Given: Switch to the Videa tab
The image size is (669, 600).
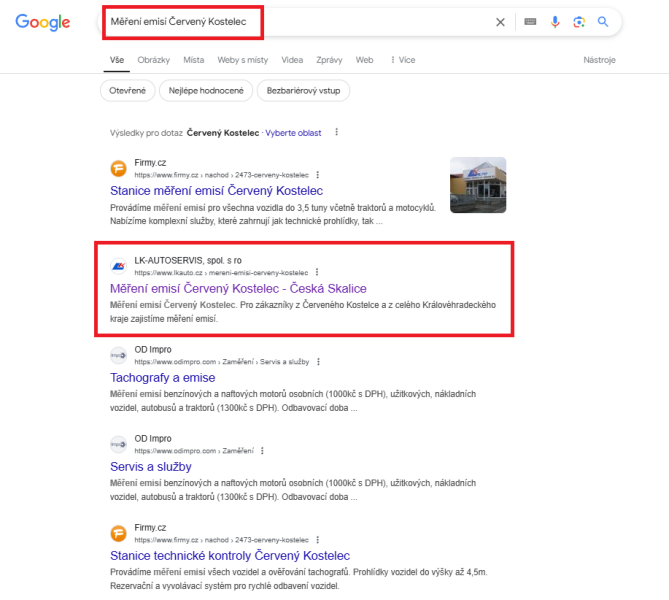Looking at the screenshot, I should click(292, 60).
